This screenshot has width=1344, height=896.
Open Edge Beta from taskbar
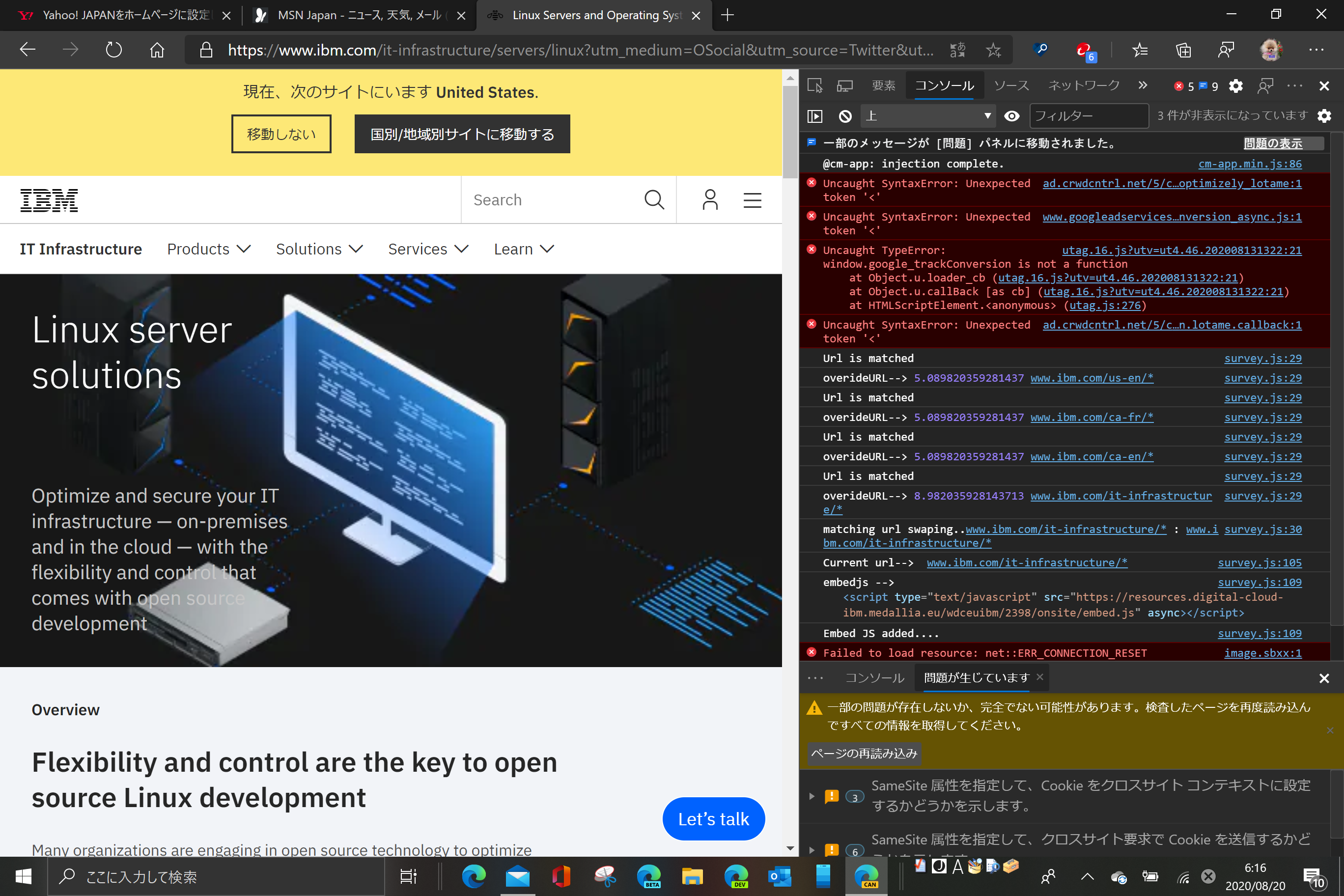[648, 876]
